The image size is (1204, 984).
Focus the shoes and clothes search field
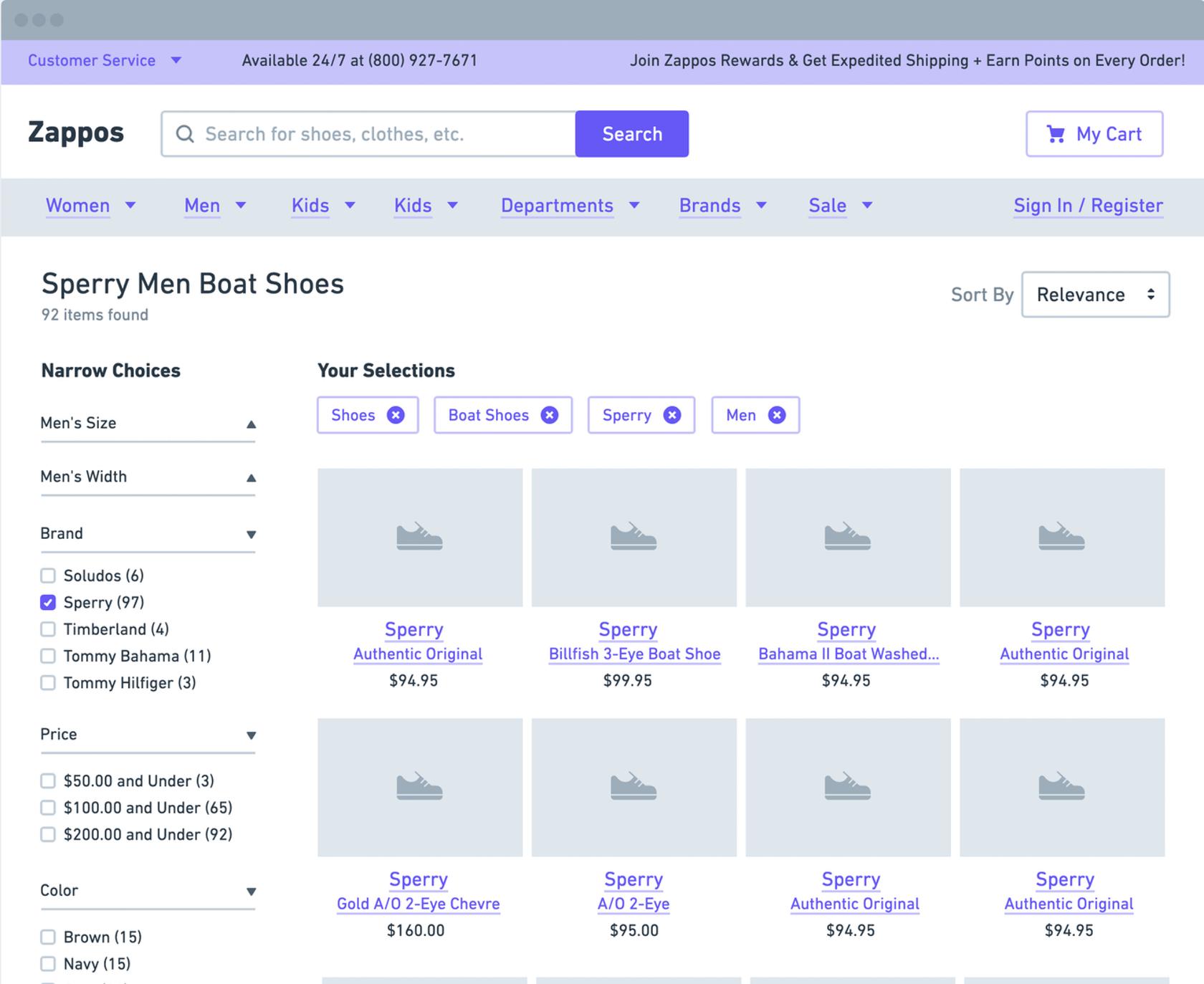coord(368,134)
